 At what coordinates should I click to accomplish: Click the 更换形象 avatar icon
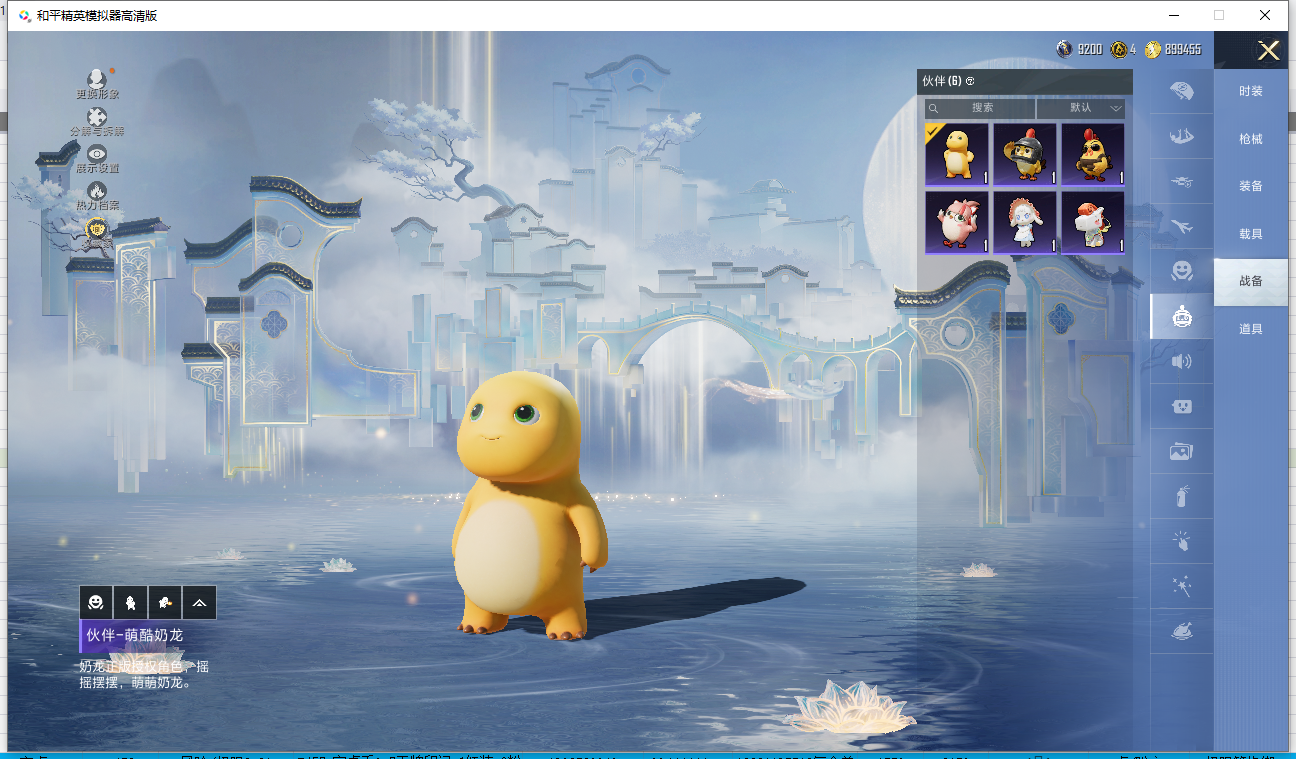click(97, 80)
